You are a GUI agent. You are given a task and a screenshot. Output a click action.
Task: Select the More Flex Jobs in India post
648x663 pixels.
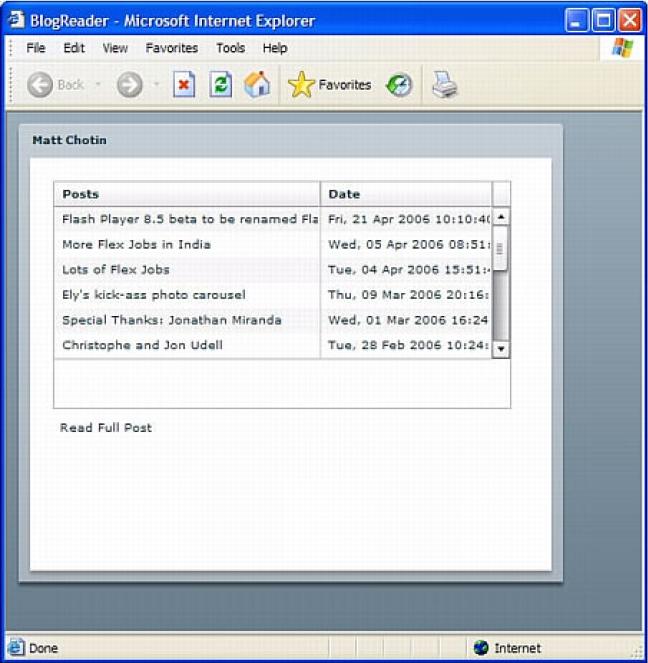tap(136, 244)
